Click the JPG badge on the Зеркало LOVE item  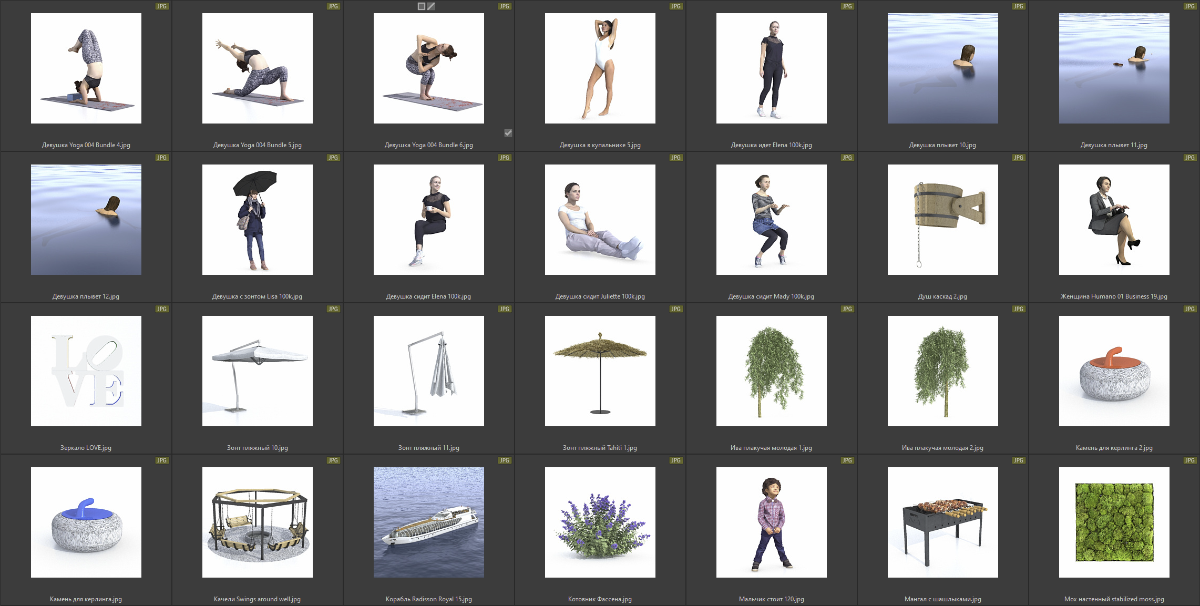[x=162, y=309]
